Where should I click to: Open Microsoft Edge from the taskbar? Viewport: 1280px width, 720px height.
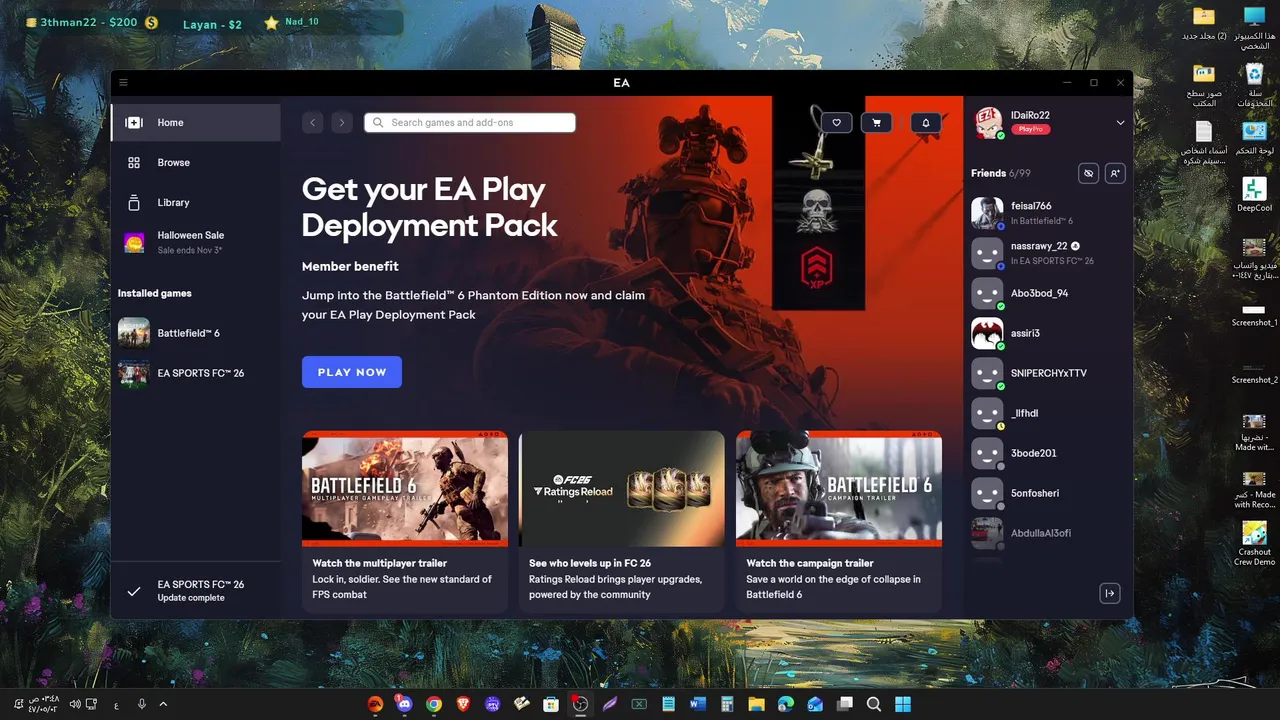(786, 704)
